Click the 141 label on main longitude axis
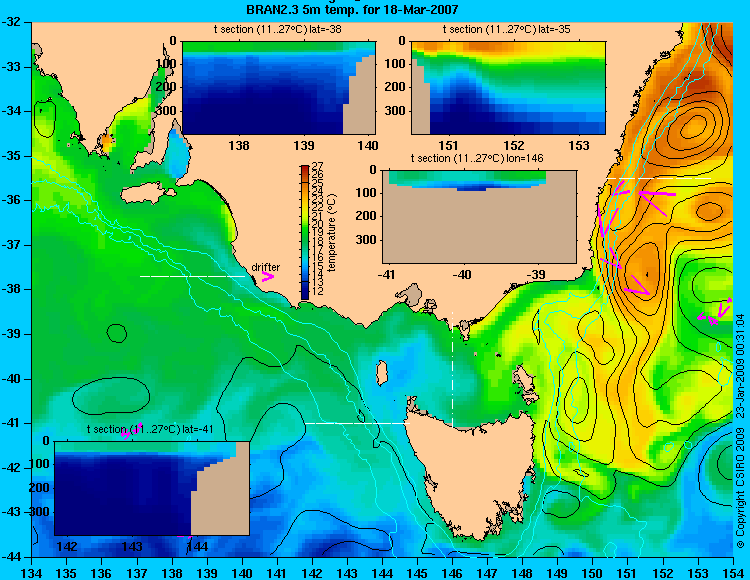Screen dimensions: 750x580 point(277,572)
